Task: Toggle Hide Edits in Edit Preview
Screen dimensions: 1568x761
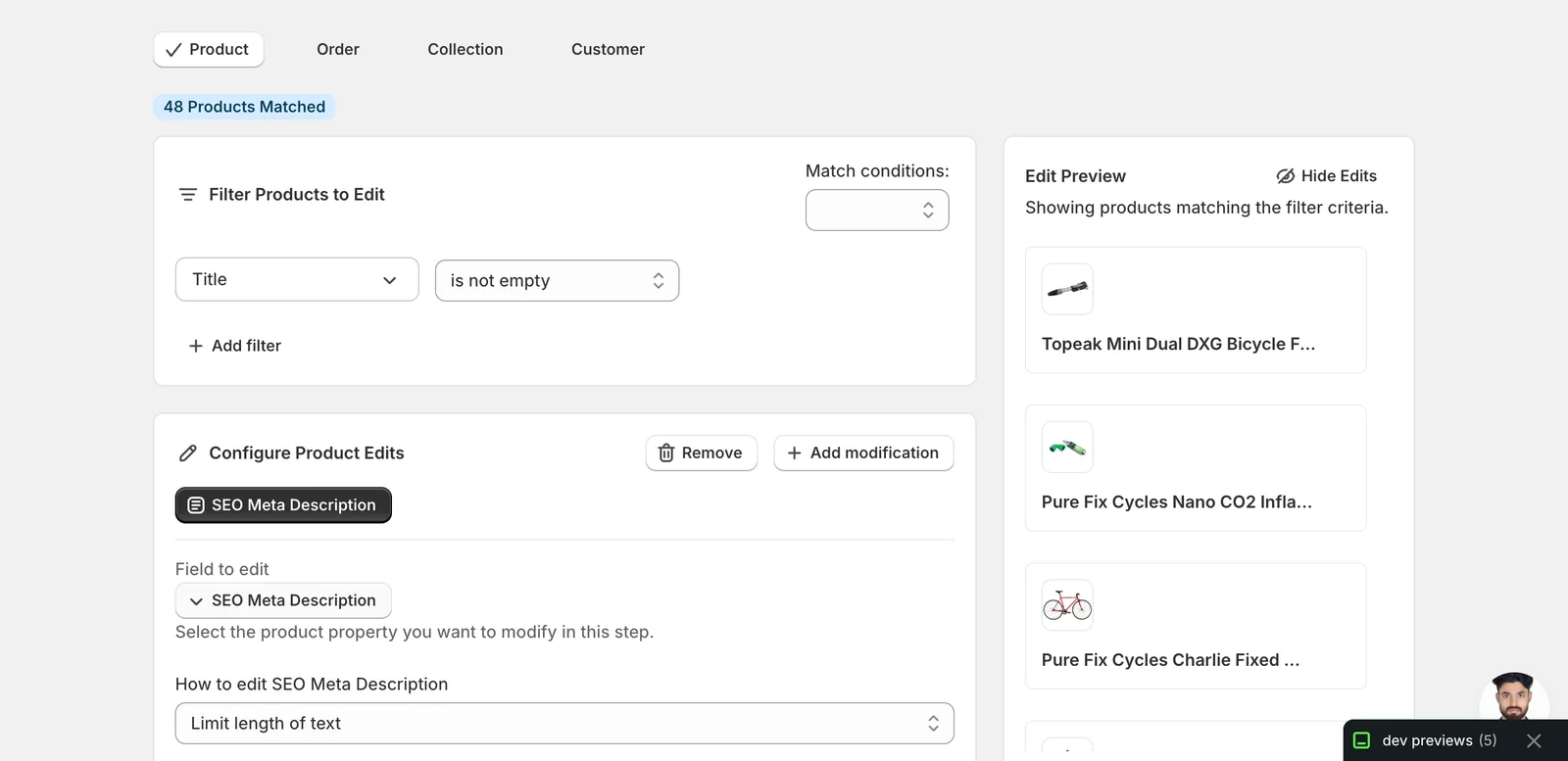Action: [x=1326, y=176]
